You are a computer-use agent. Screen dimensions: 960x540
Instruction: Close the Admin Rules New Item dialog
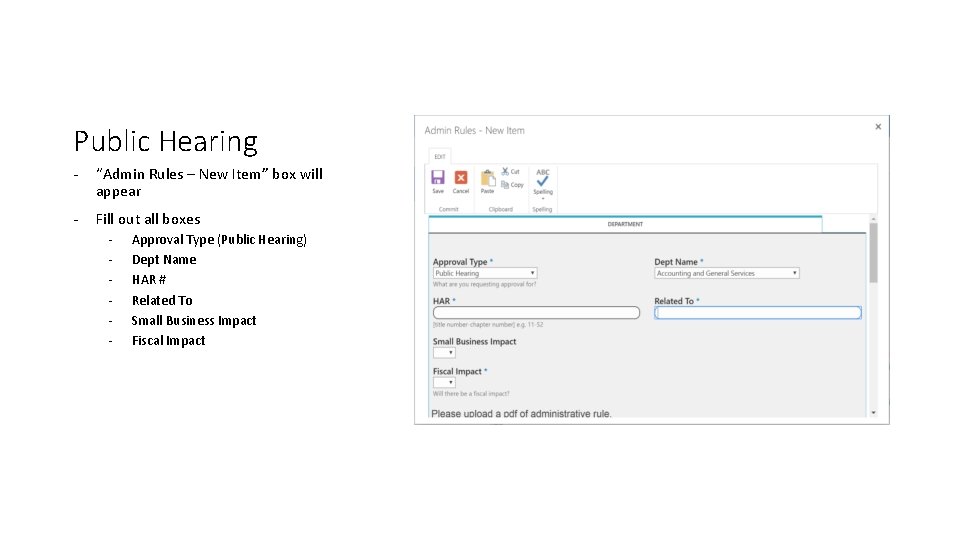pyautogui.click(x=878, y=127)
